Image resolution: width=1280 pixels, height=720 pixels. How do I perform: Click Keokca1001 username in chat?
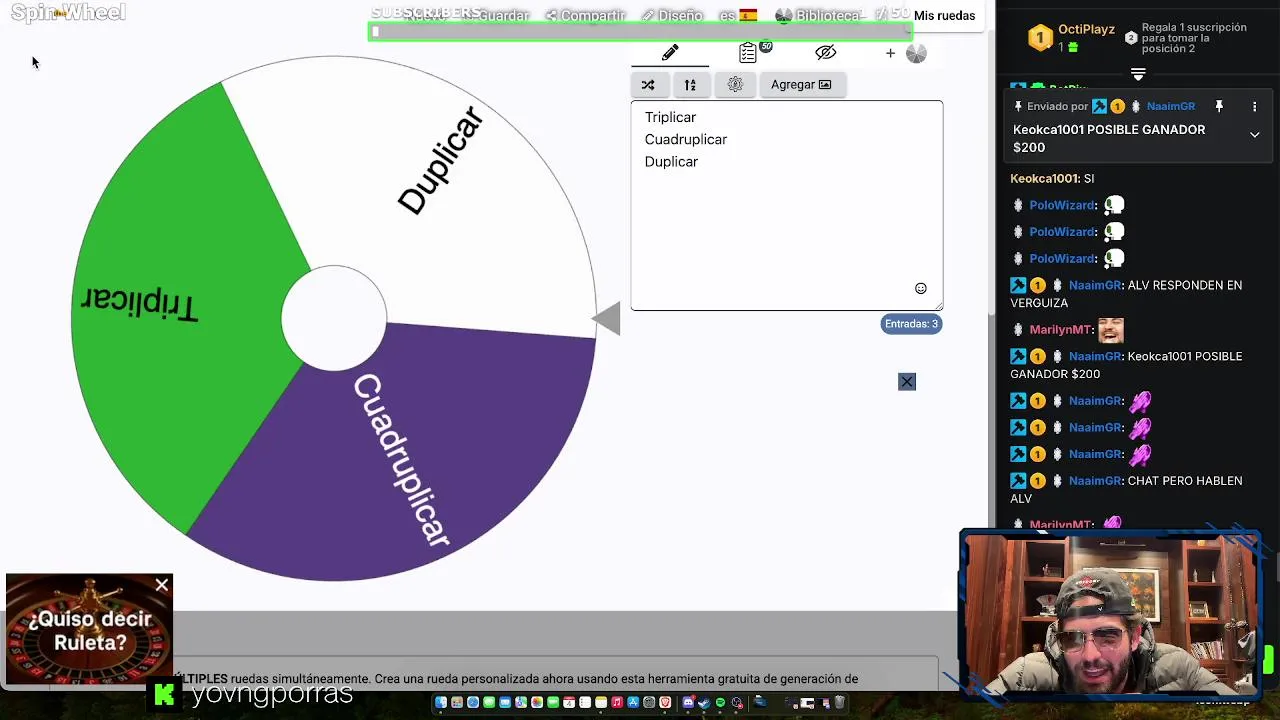click(x=1045, y=179)
